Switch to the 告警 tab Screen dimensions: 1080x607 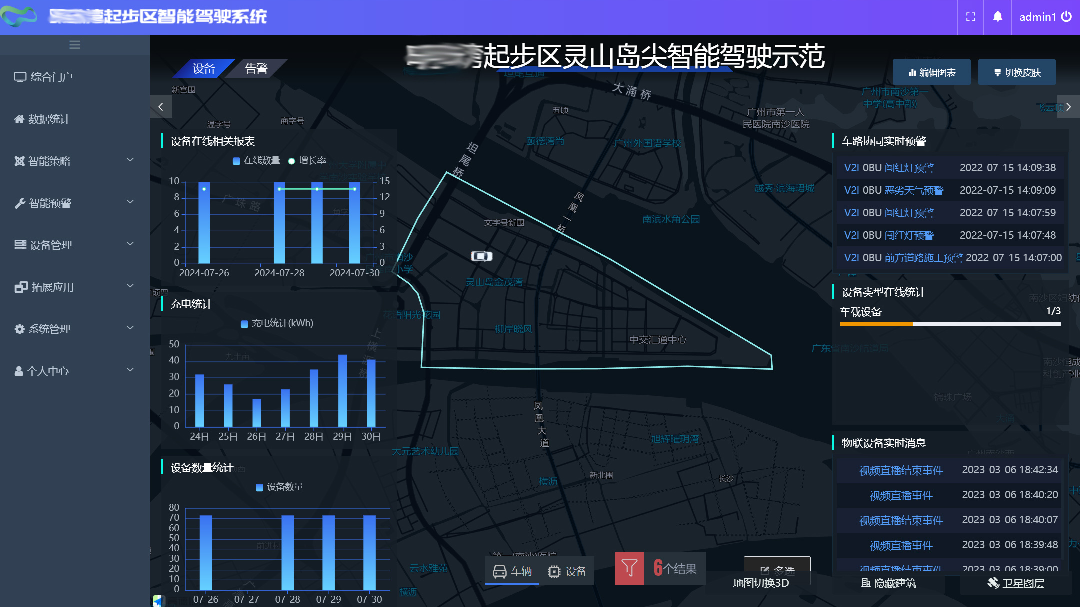(x=255, y=69)
